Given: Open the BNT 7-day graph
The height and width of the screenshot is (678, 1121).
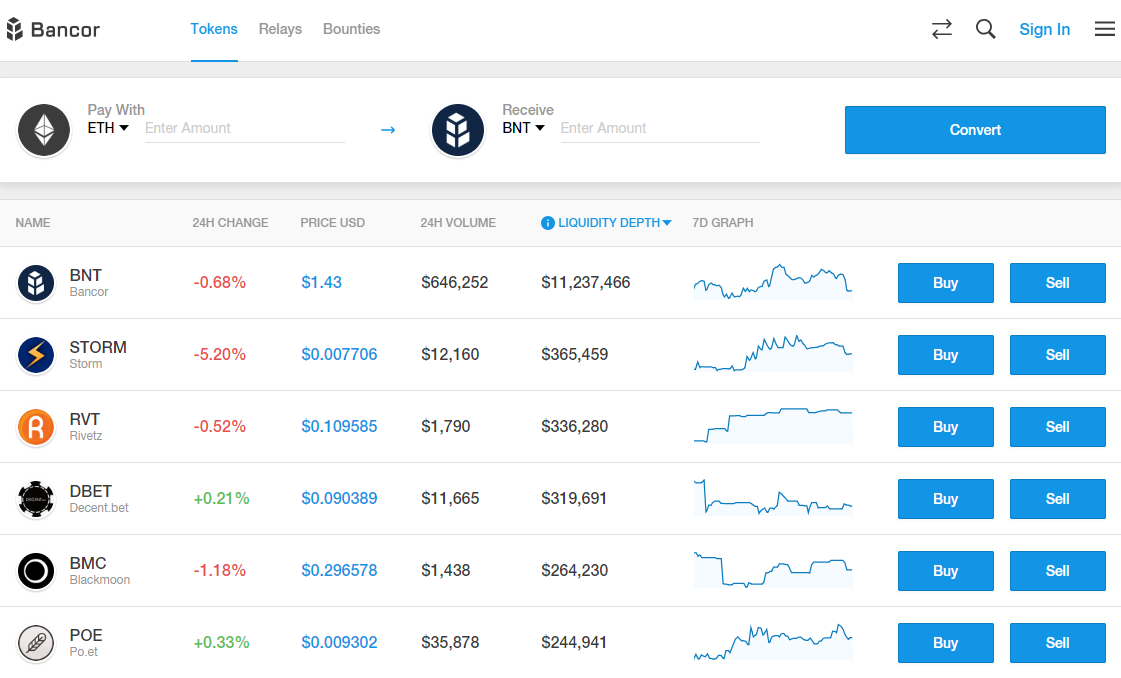Looking at the screenshot, I should 773,282.
